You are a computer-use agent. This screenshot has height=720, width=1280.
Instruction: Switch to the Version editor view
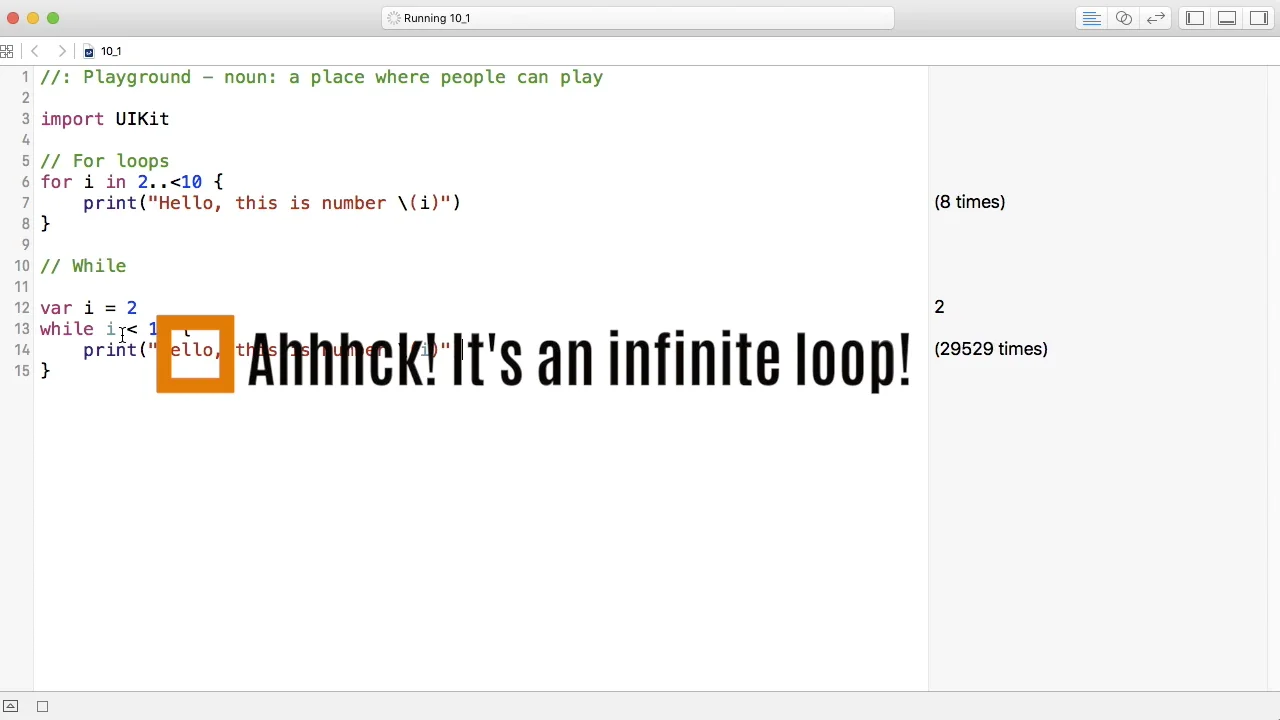click(x=1156, y=18)
